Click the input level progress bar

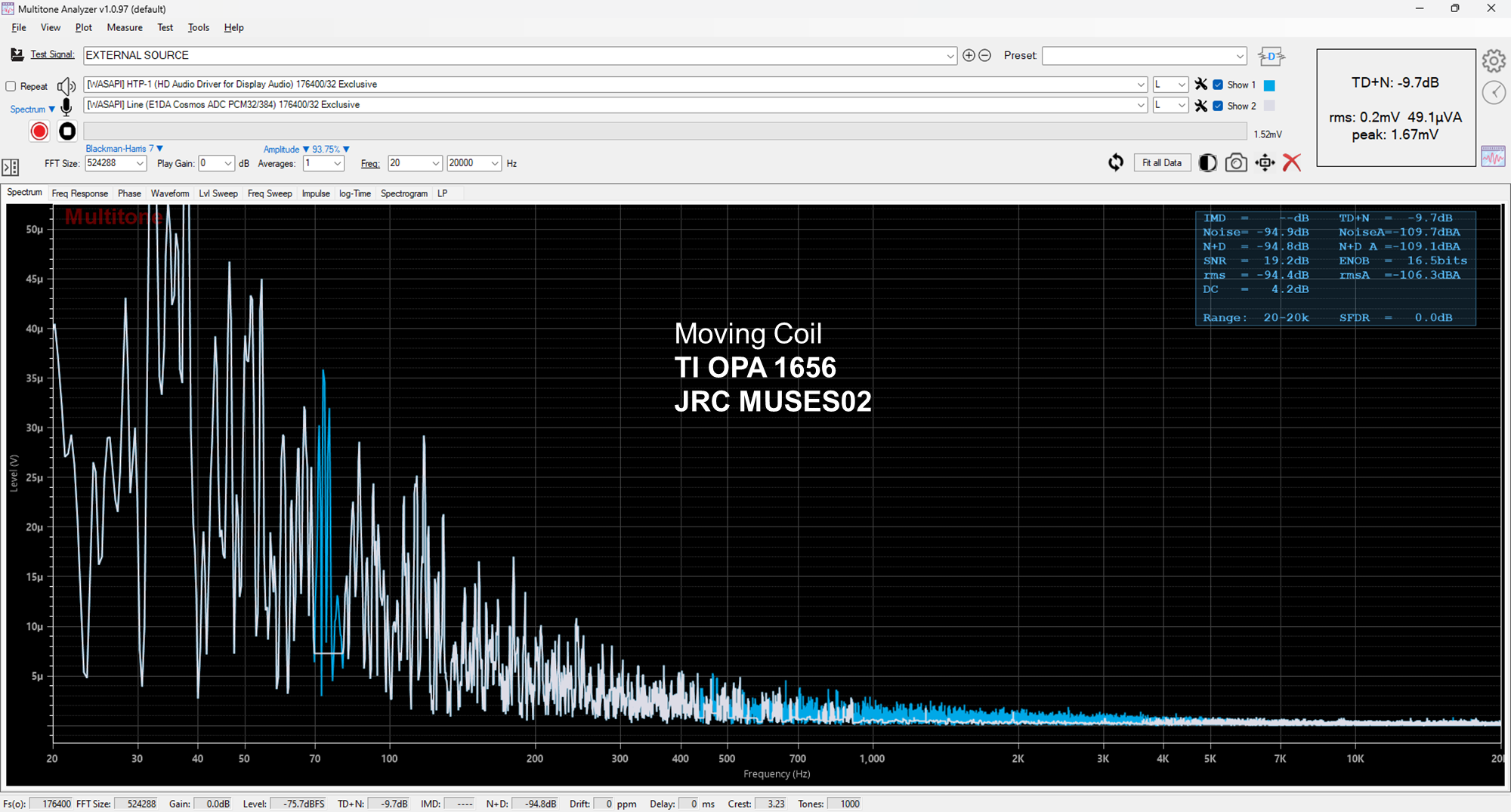665,131
